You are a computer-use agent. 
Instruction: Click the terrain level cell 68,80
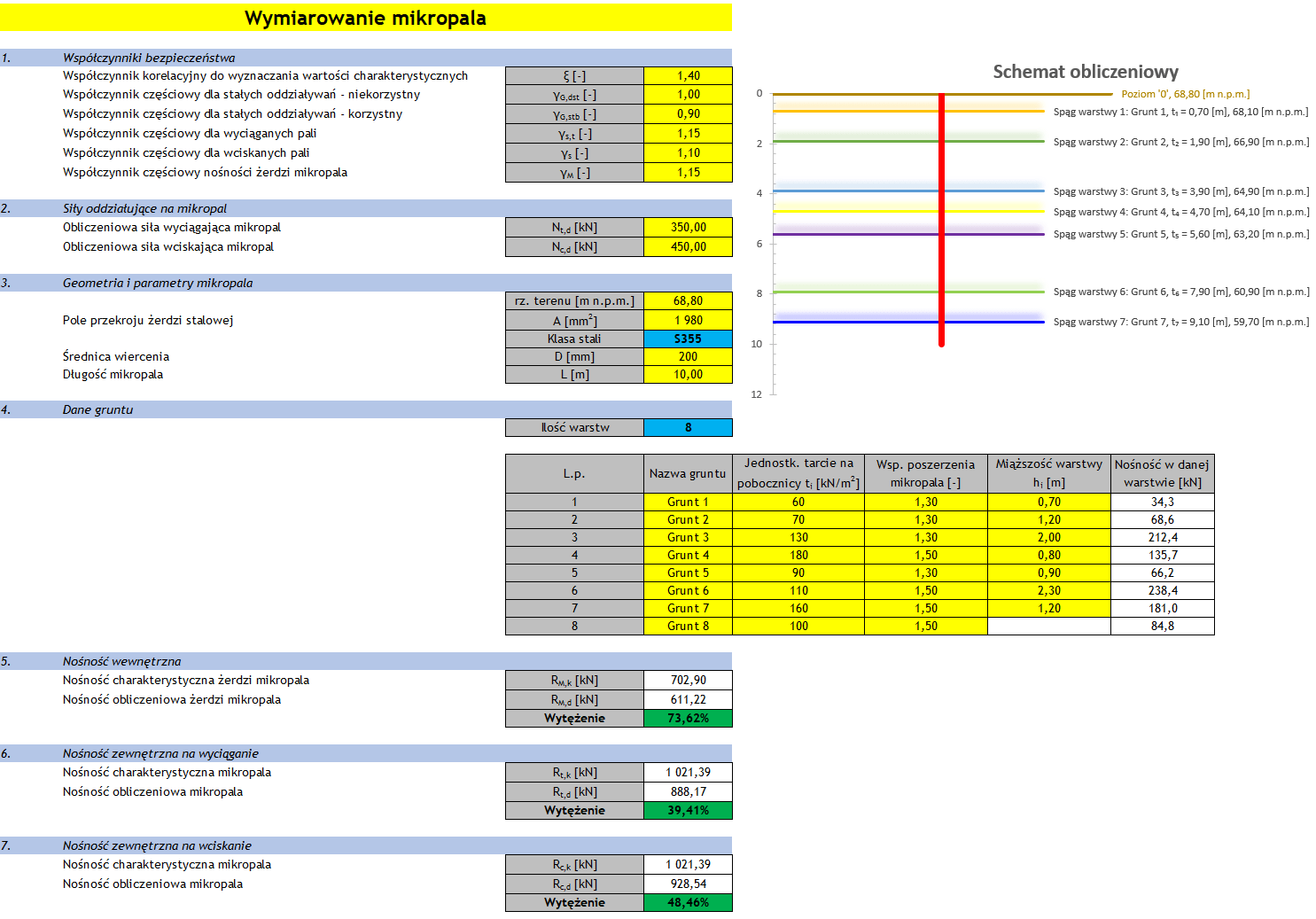pyautogui.click(x=688, y=301)
